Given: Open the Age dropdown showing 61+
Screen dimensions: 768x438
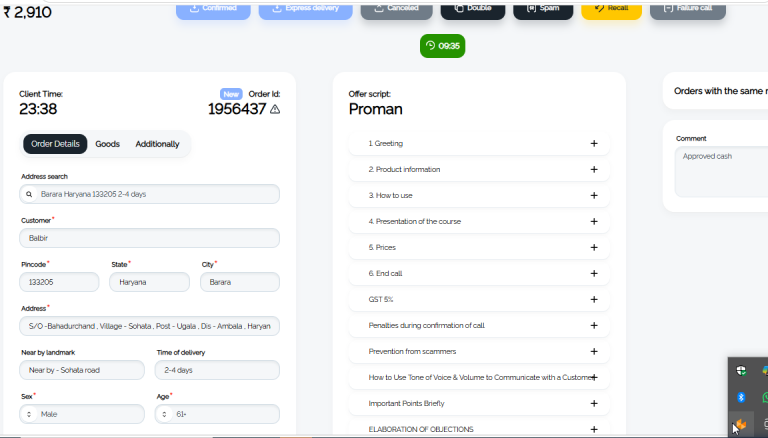Looking at the screenshot, I should point(217,414).
